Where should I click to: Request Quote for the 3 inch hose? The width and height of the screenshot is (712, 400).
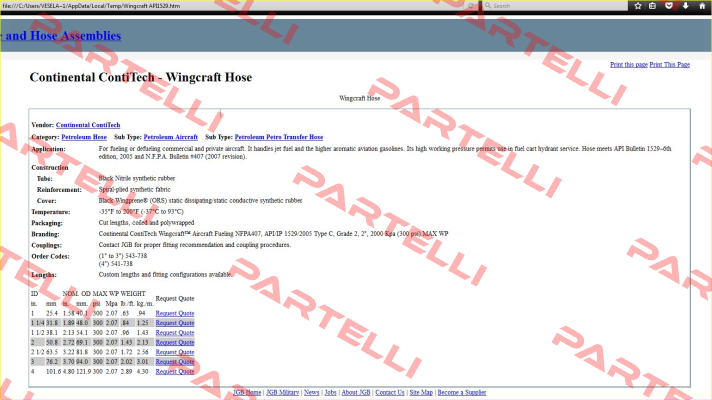point(175,362)
